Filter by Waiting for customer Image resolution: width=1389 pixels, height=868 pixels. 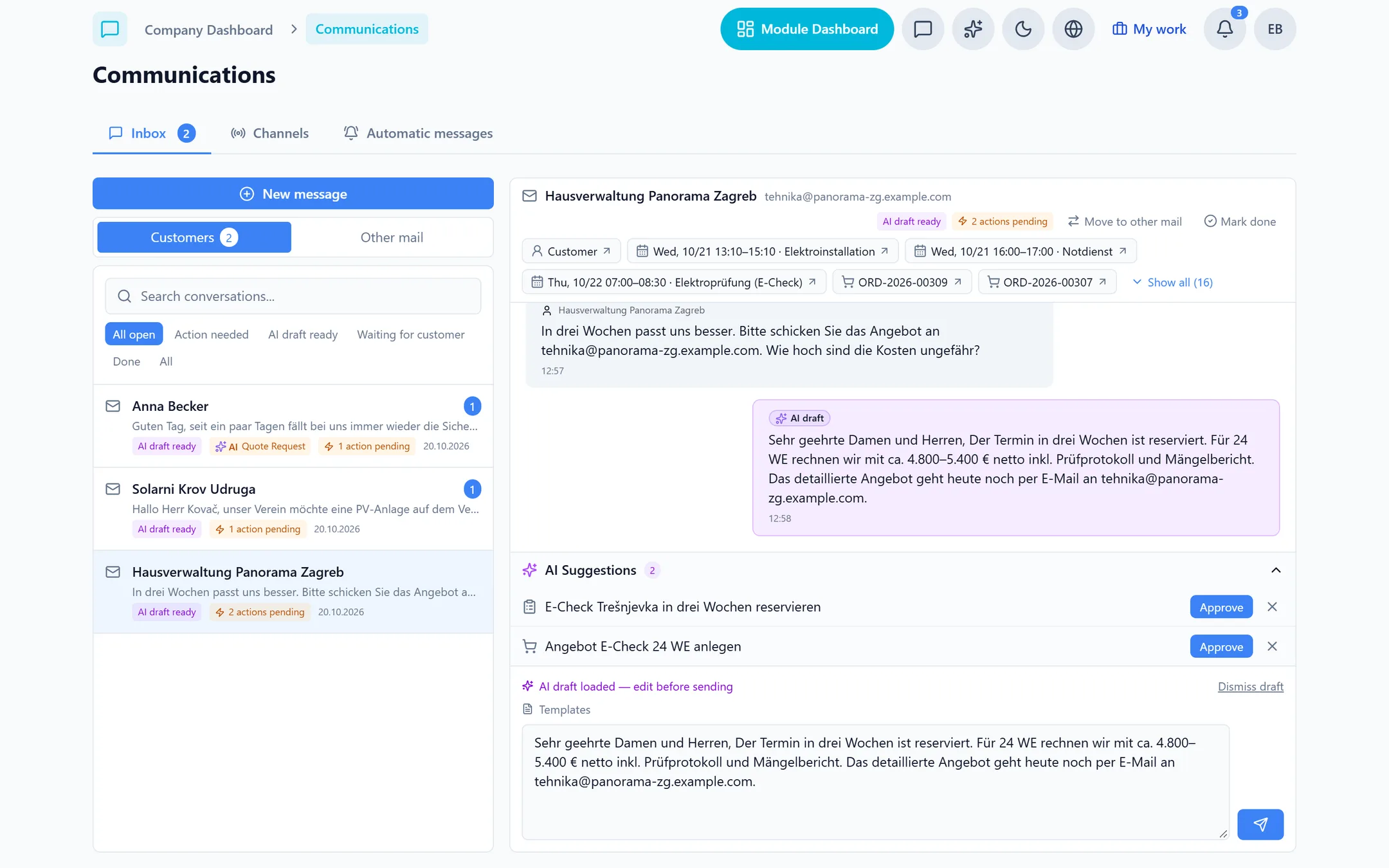tap(411, 334)
